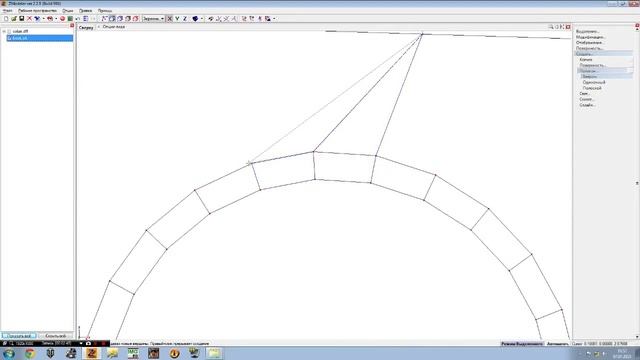Open the first command group in right panel
The width and height of the screenshot is (640, 360).
point(587,31)
